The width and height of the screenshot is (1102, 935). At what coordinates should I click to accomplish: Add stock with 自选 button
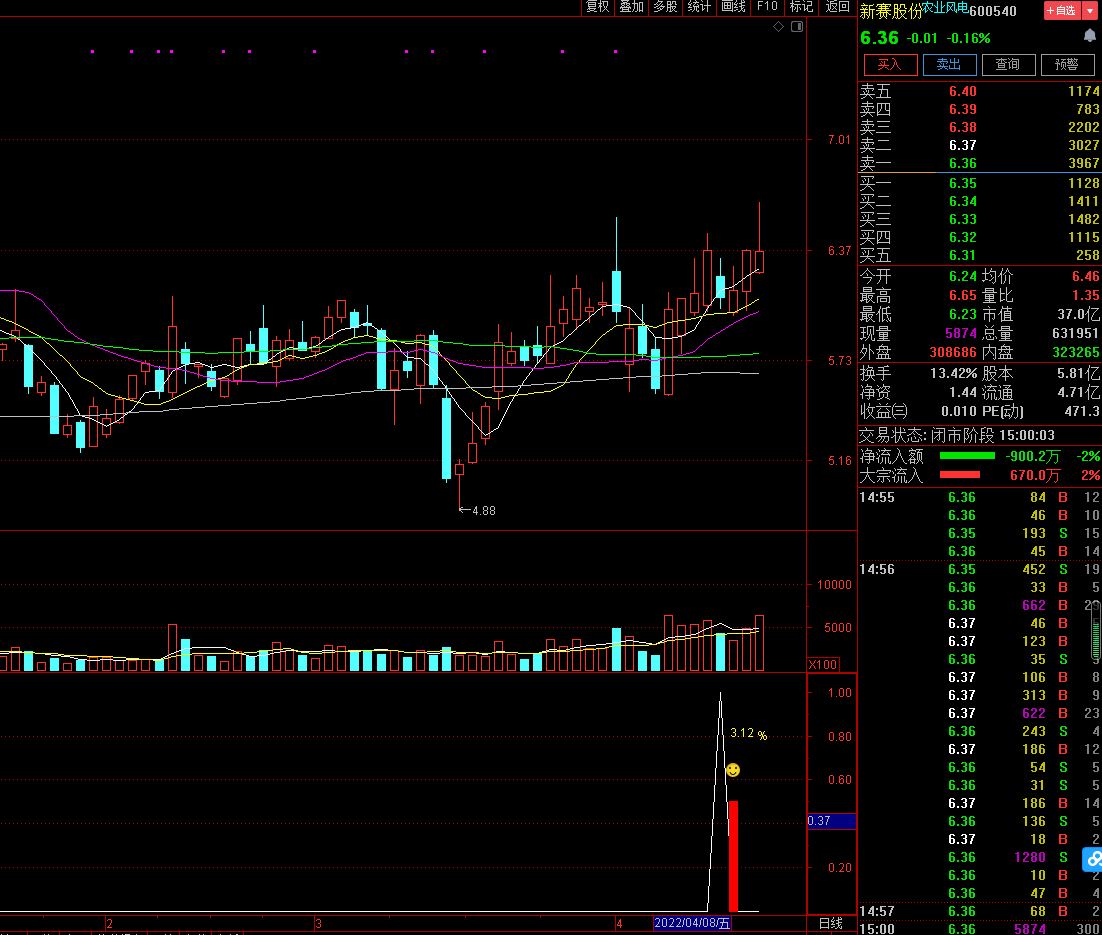[1061, 11]
